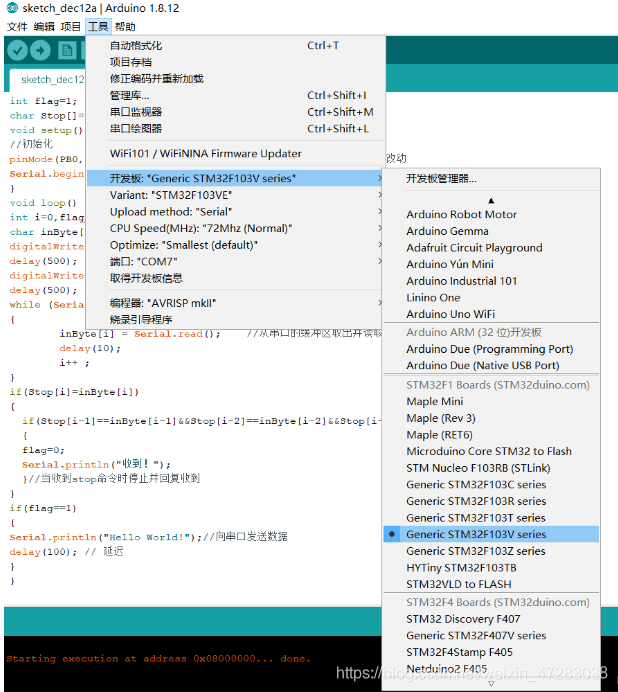Select STM32F4Stamp F405 board

[x=491, y=652]
